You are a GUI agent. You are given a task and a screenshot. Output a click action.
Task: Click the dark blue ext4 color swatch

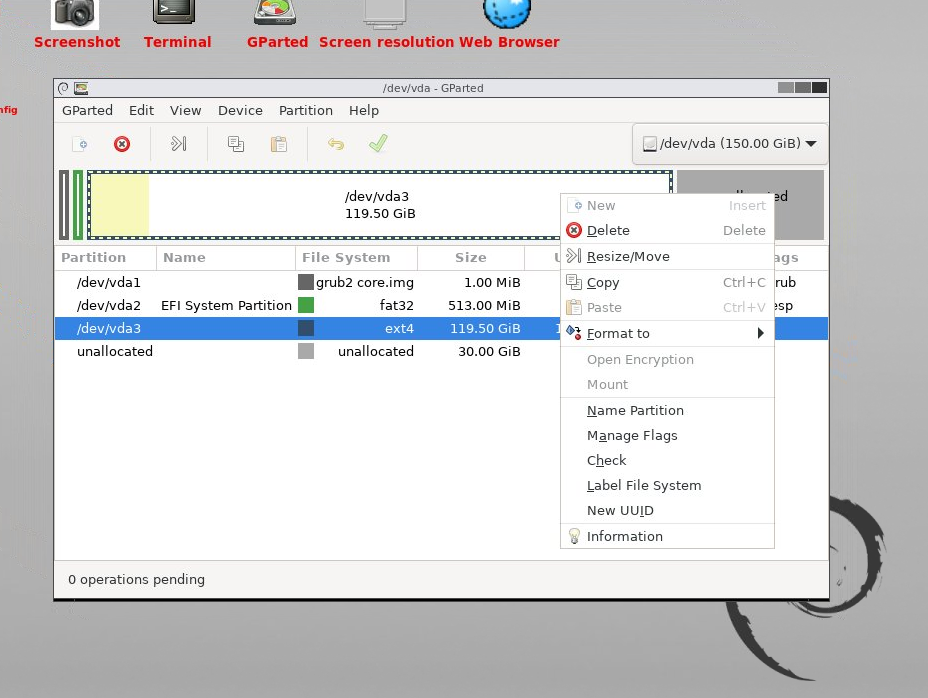[x=306, y=328]
